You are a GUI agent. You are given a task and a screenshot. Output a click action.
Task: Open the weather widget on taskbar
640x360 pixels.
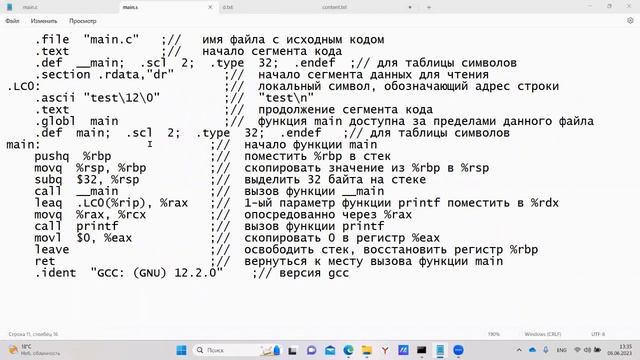(35, 350)
